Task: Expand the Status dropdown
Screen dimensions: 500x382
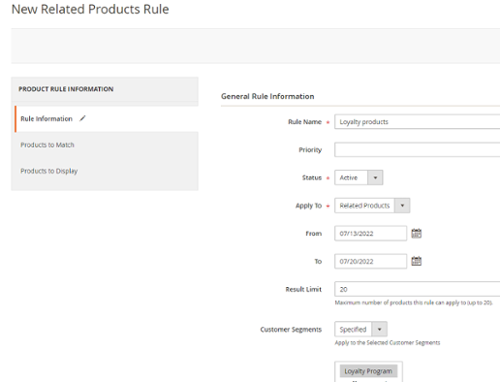Action: click(359, 178)
